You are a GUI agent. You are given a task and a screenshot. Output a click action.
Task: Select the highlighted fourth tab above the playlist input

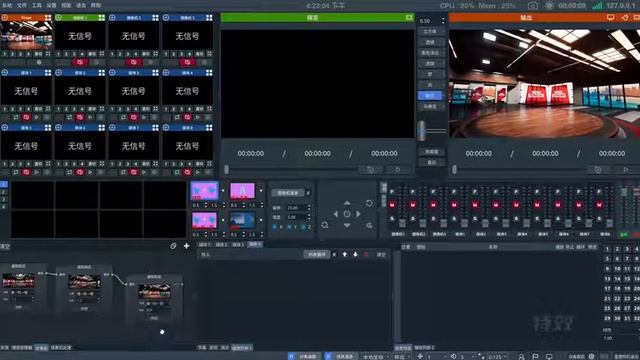coord(255,244)
